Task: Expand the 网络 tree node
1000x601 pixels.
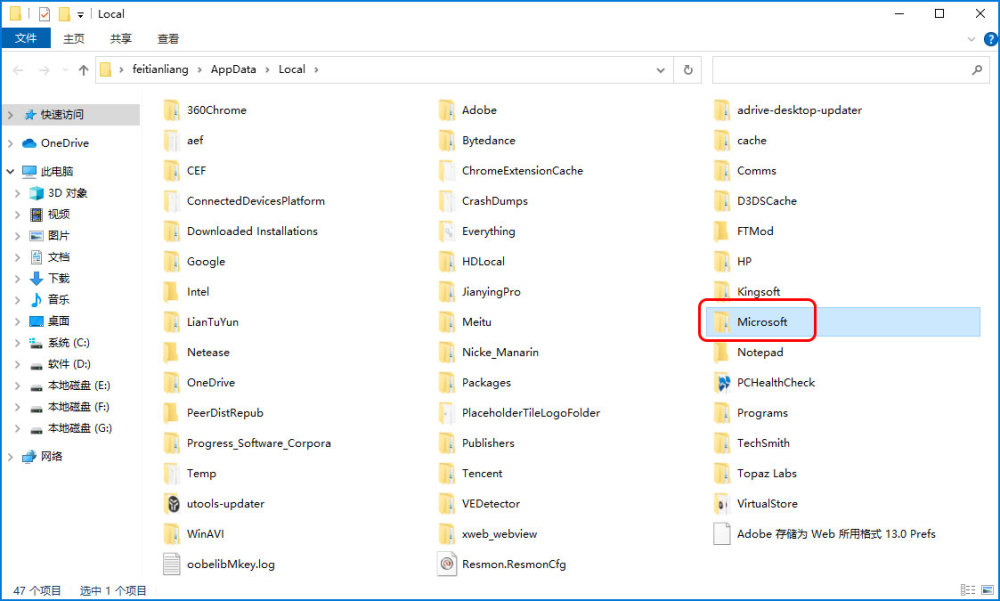Action: click(10, 456)
